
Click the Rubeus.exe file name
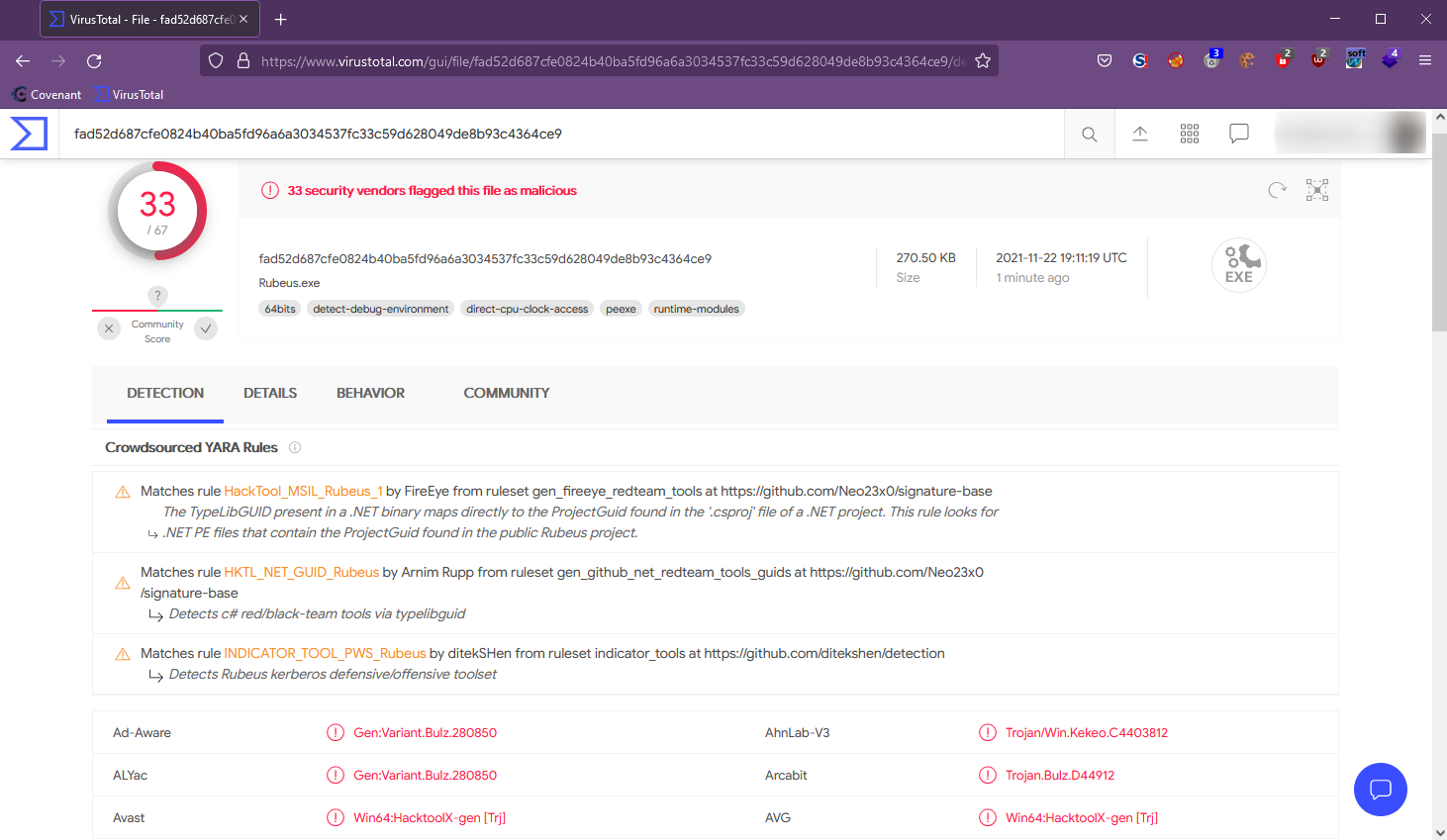(289, 283)
